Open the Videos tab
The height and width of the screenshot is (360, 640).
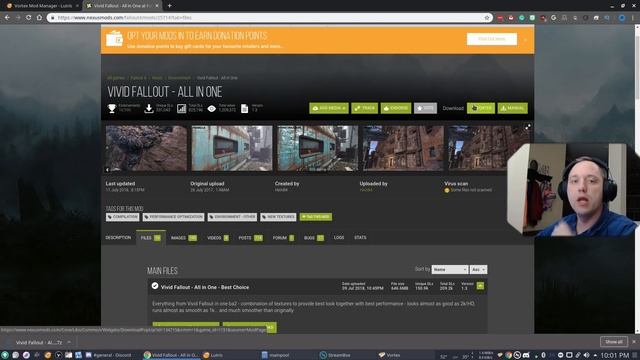click(218, 238)
